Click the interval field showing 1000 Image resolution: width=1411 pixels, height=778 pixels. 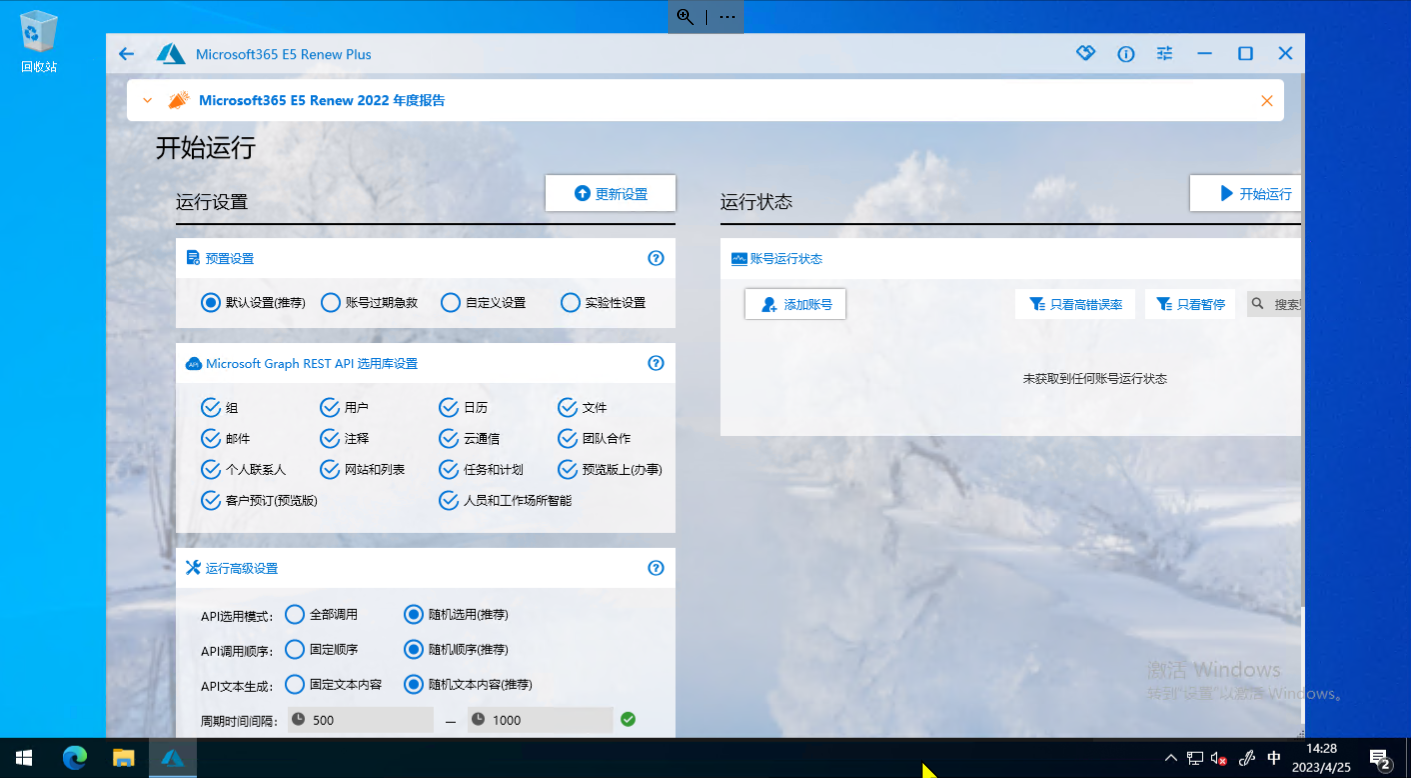(540, 720)
